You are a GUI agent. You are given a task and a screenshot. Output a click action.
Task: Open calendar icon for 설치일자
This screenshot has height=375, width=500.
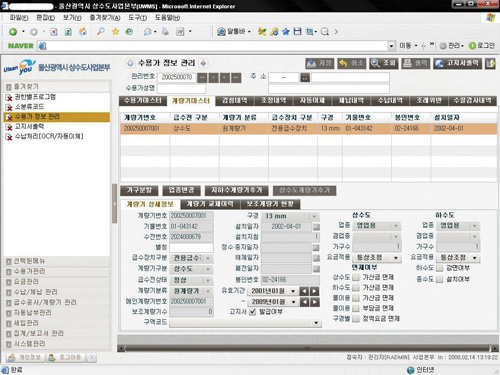tap(316, 227)
